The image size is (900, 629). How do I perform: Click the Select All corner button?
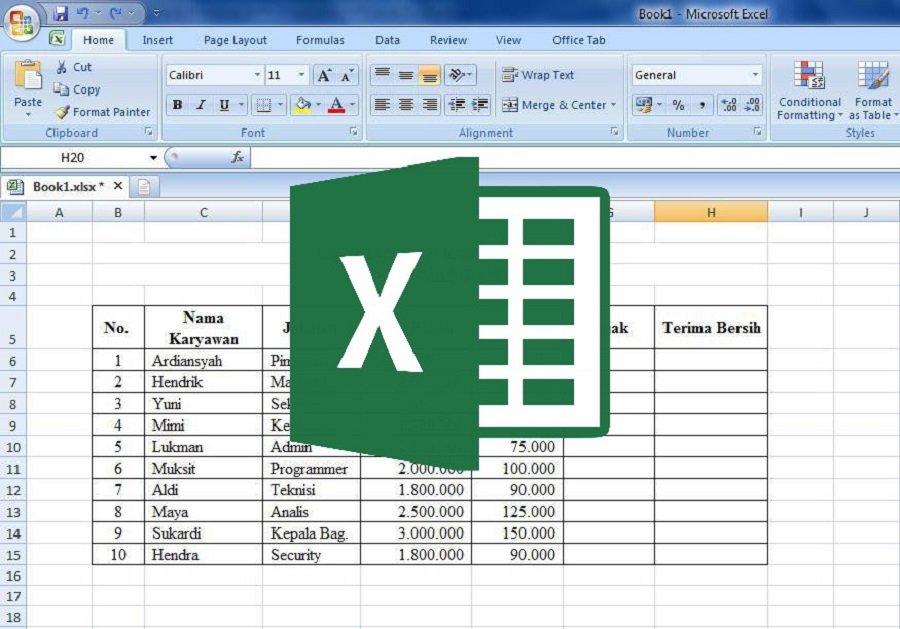tap(13, 212)
